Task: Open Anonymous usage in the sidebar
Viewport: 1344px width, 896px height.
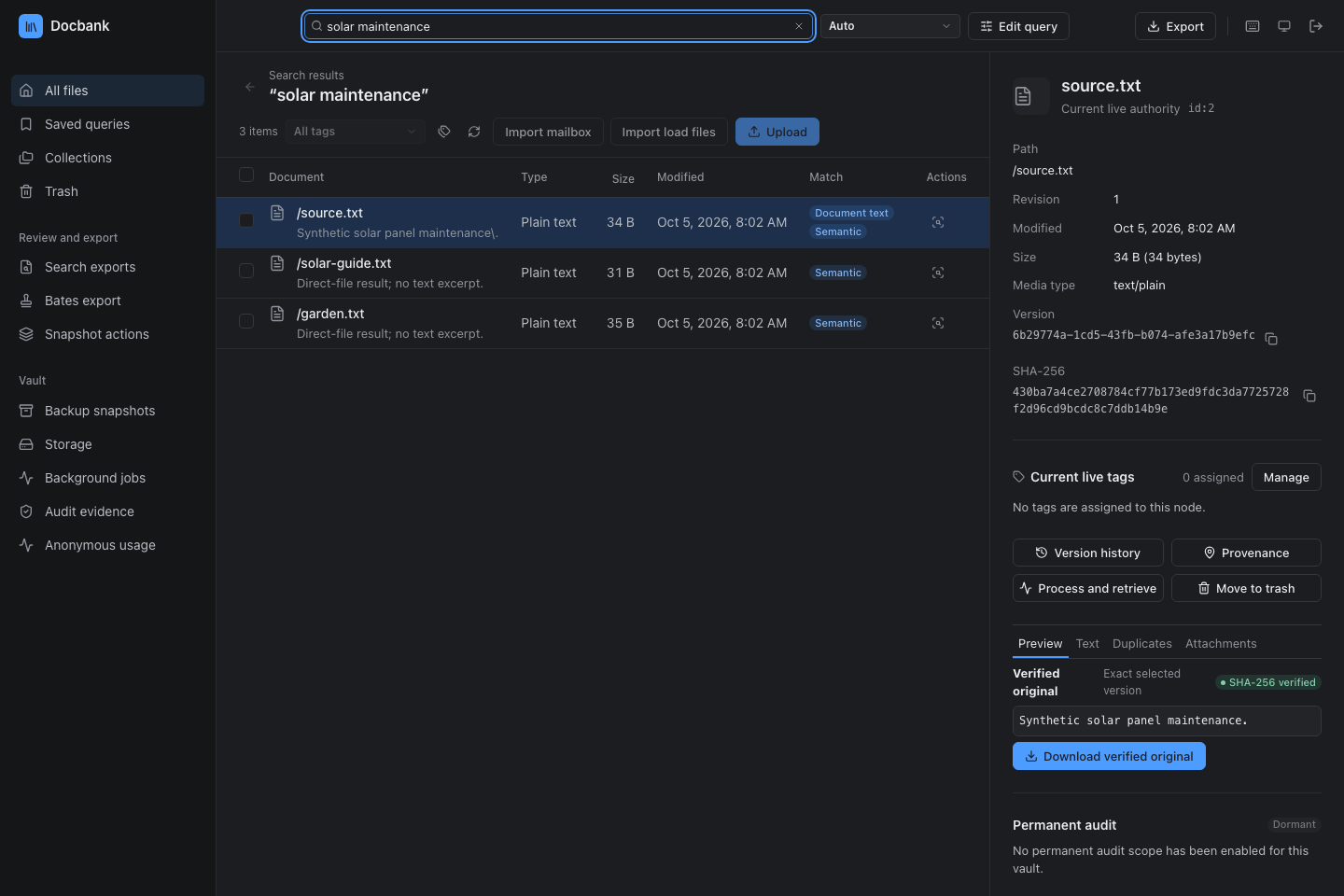Action: (107, 545)
